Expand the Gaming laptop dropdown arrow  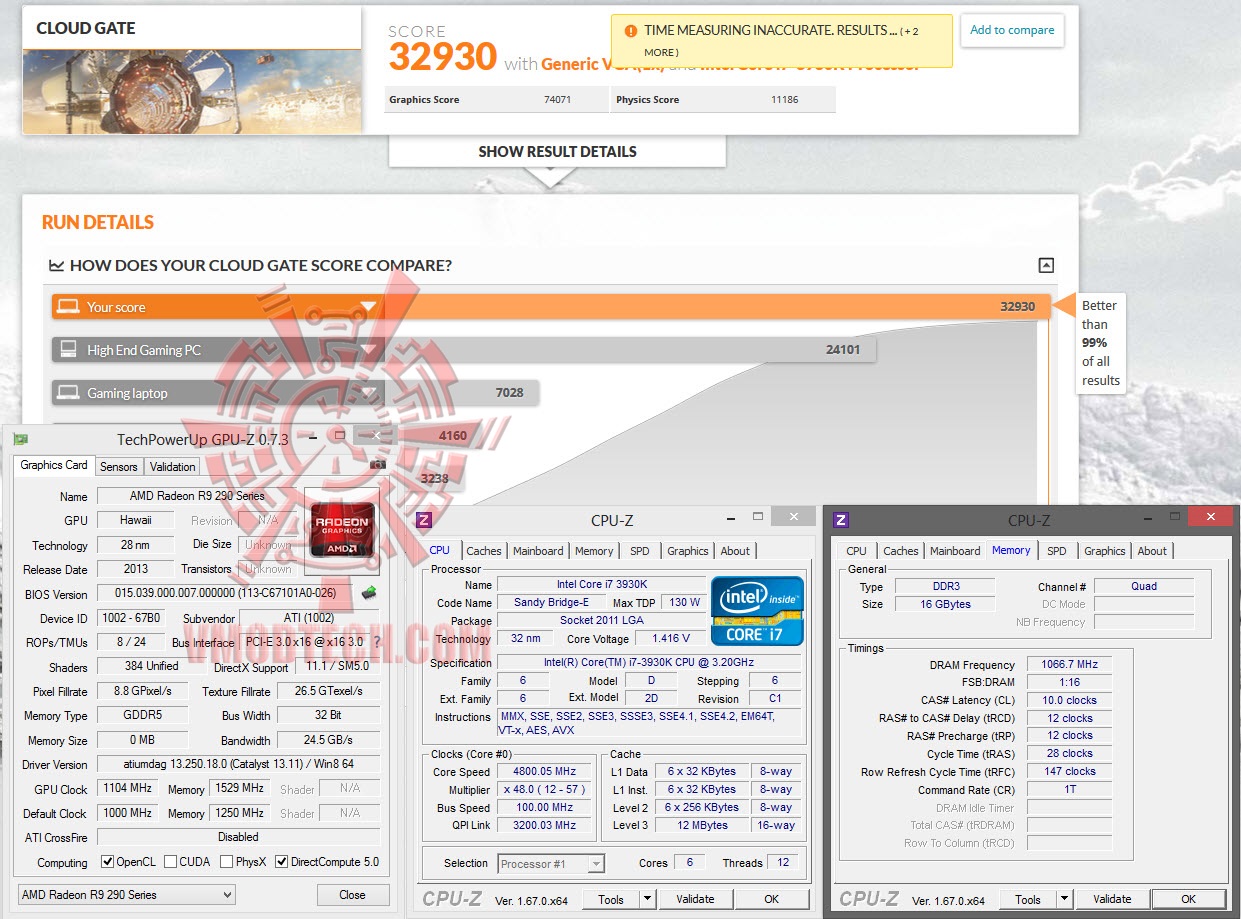pyautogui.click(x=368, y=393)
